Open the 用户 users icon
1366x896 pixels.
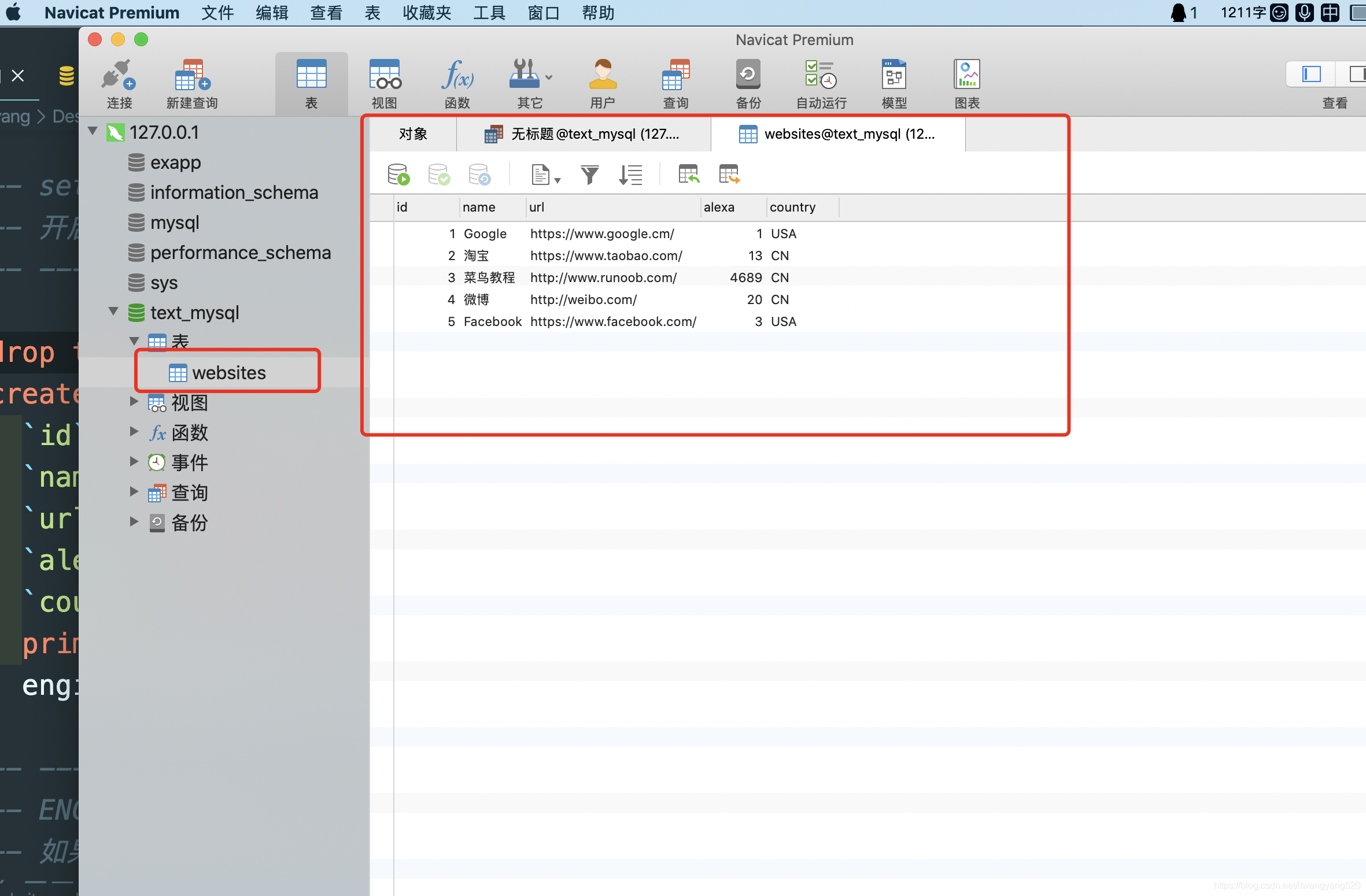(603, 84)
